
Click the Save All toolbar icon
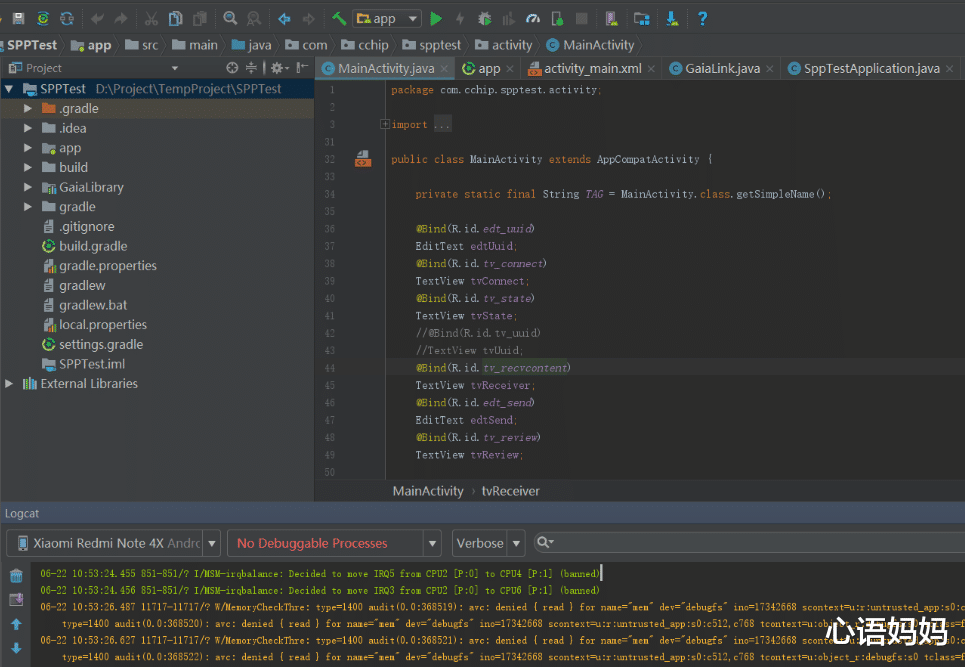[x=18, y=18]
